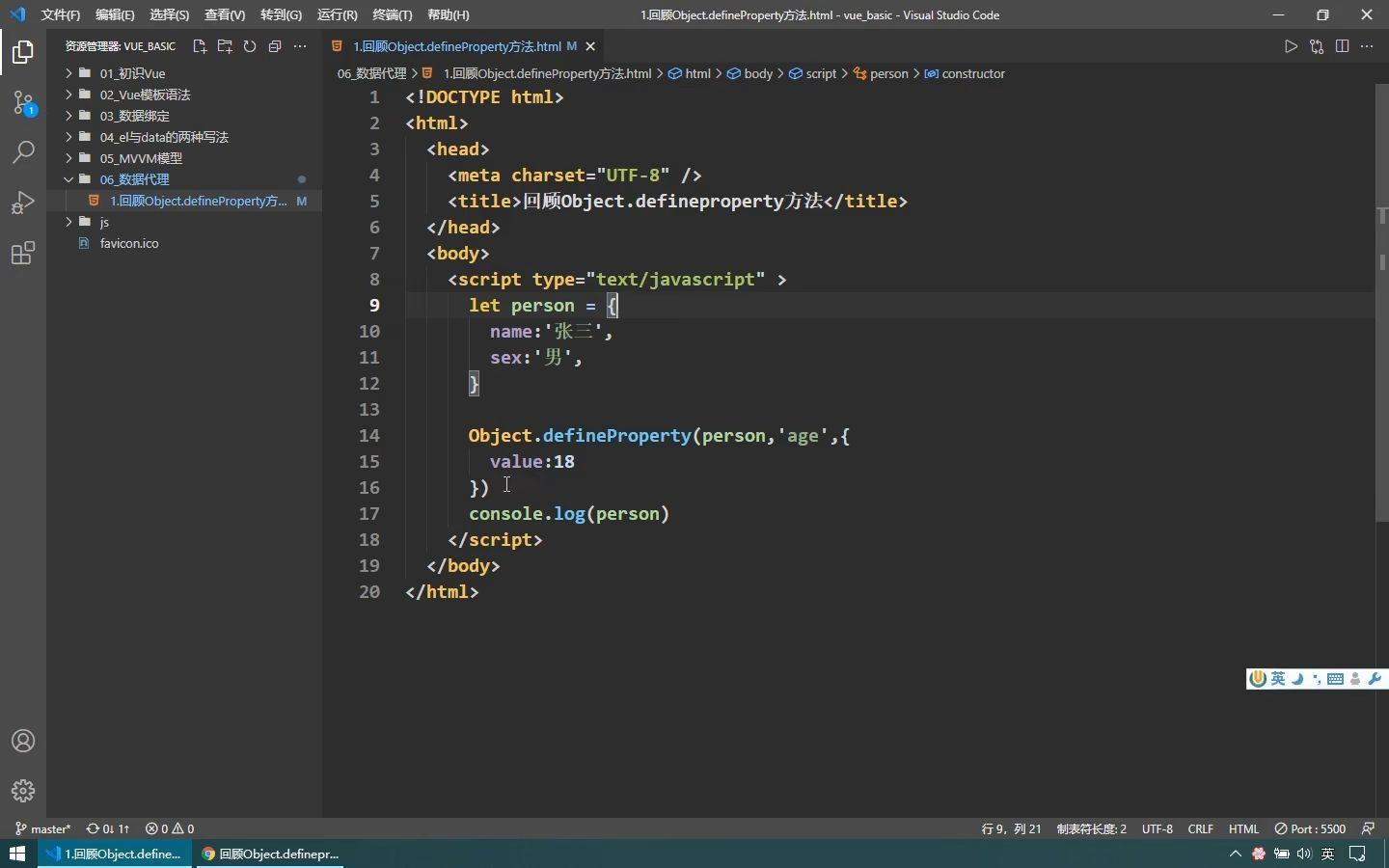
Task: Open the 运行(R) menu
Action: pos(337,14)
